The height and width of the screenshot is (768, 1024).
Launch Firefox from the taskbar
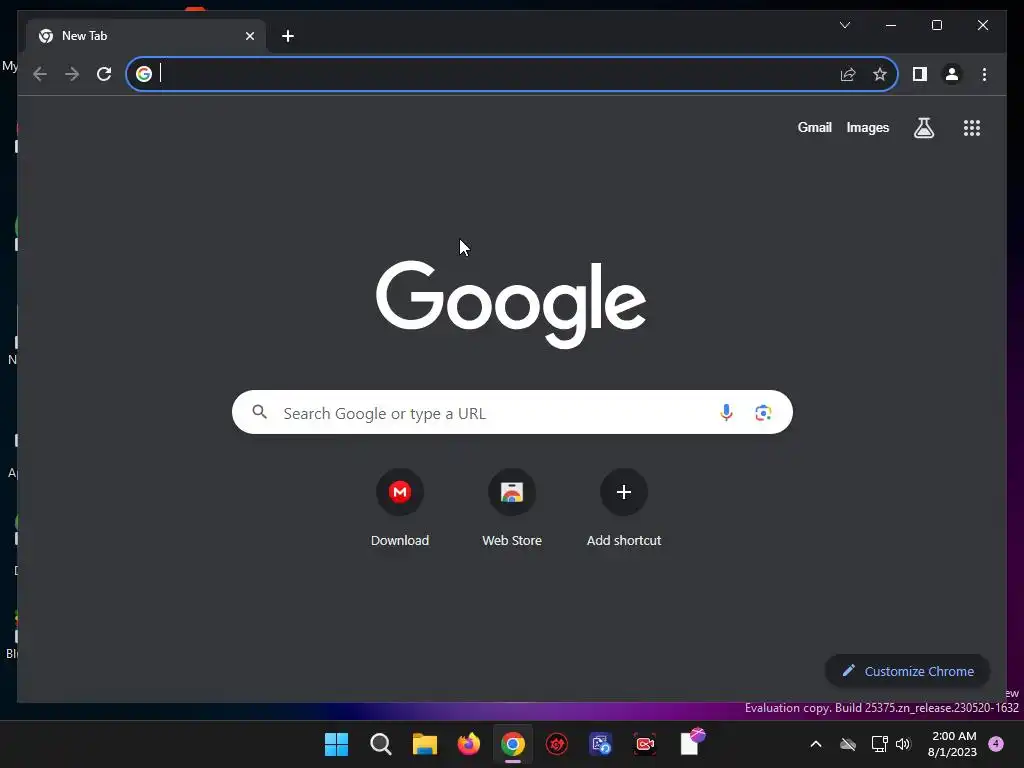(468, 744)
